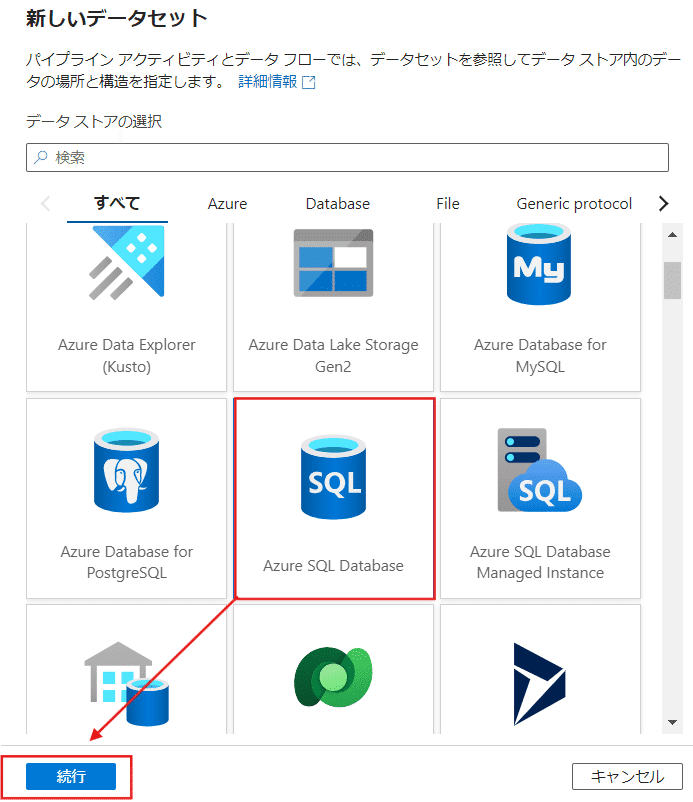Screen dimensions: 693x802
Task: Choose the Azure SQL Database Managed Instance icon
Action: (x=540, y=470)
